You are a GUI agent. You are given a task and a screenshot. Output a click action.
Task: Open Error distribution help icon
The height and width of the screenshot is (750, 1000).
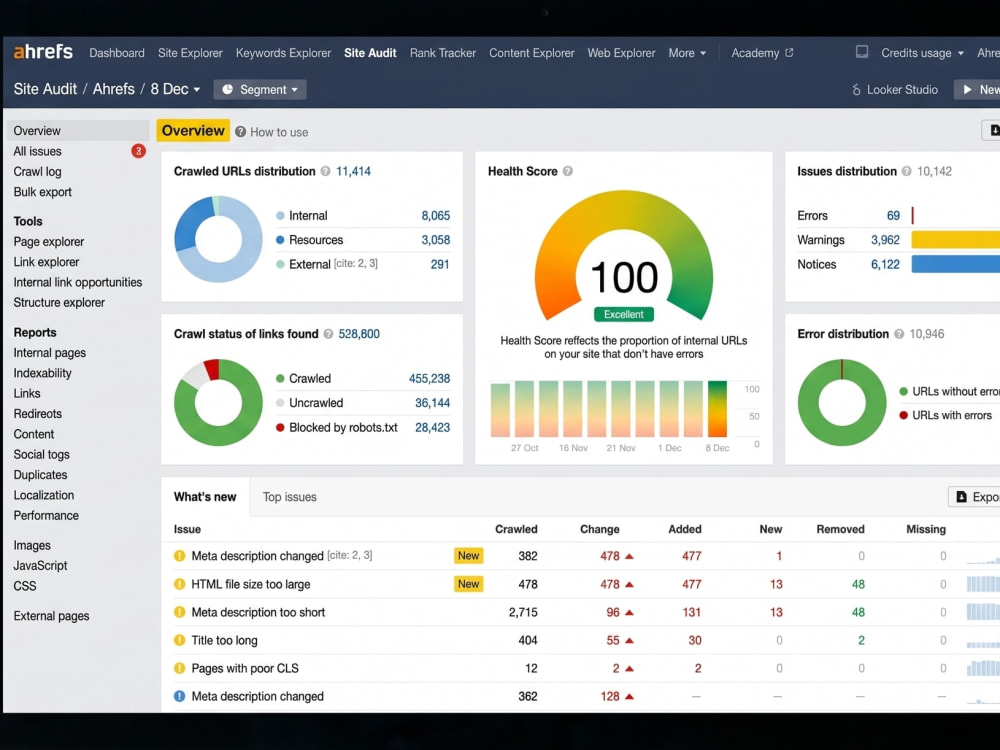click(899, 334)
